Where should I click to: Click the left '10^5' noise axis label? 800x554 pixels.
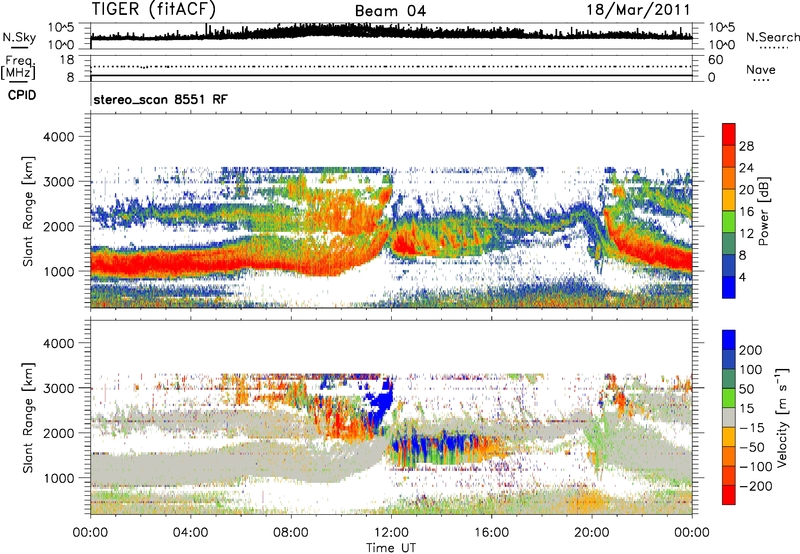pyautogui.click(x=61, y=27)
